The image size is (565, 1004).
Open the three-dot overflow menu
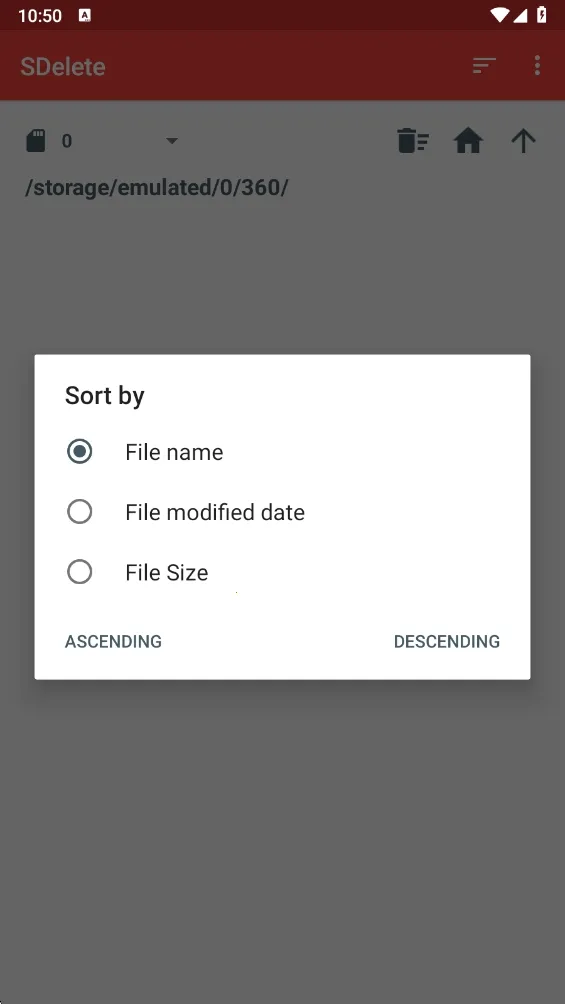[537, 65]
